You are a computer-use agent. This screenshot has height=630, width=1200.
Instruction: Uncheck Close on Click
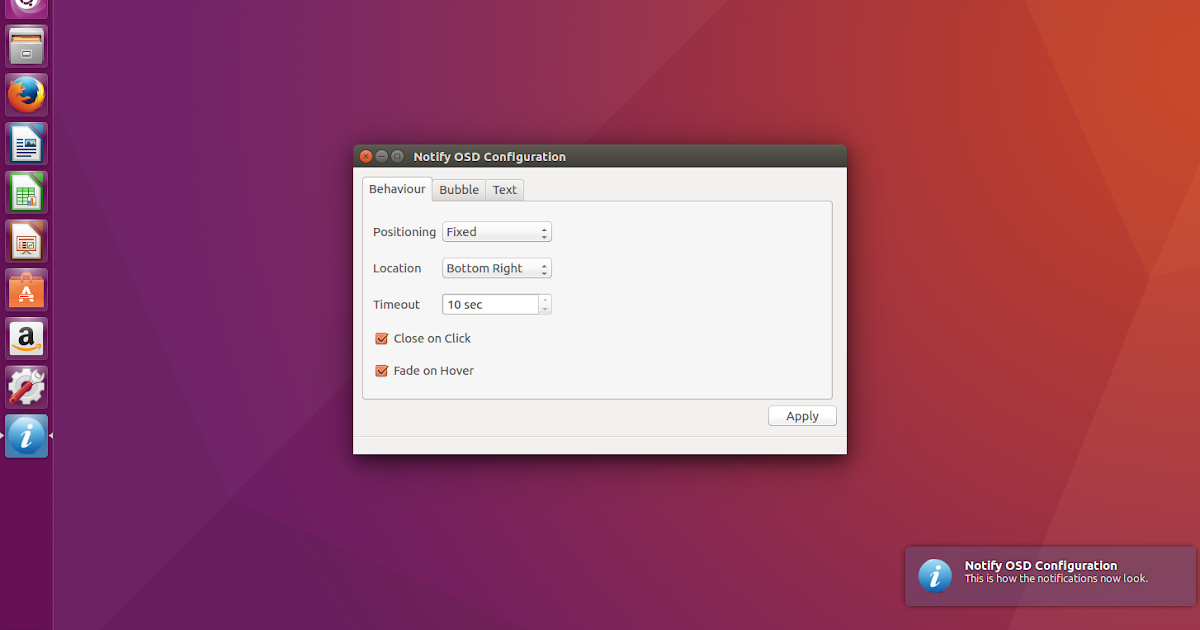(381, 338)
